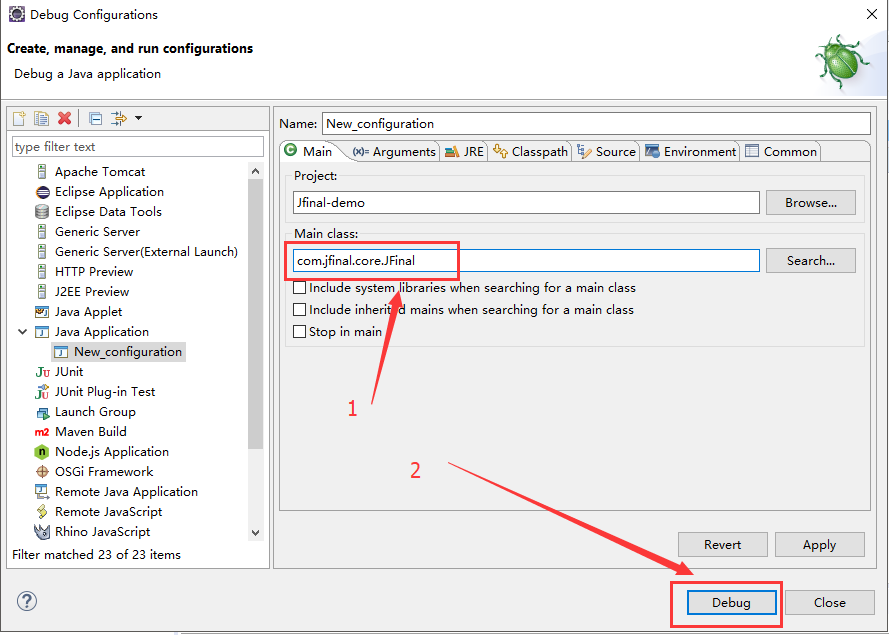Toggle the Stop in main checkbox
This screenshot has width=889, height=635.
(x=299, y=332)
